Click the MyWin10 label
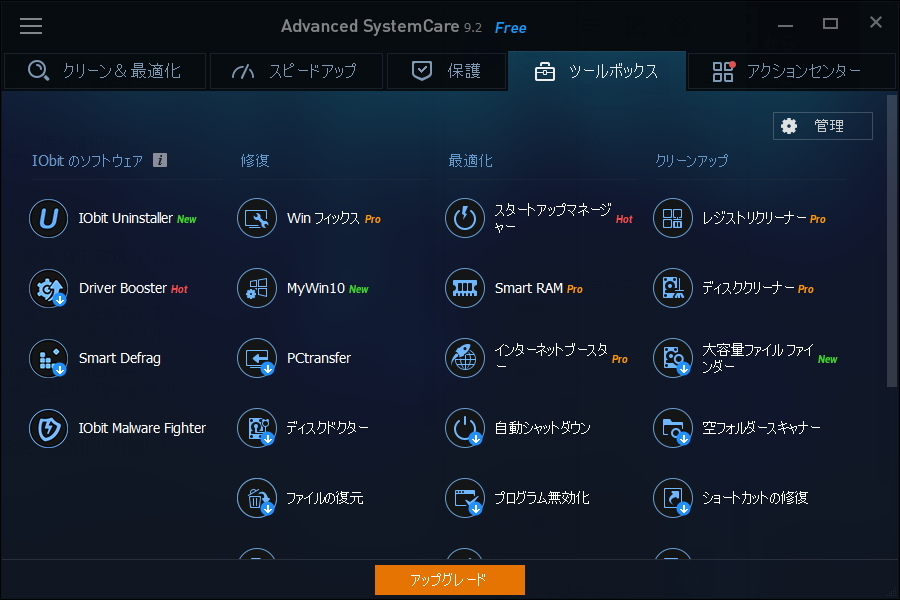Image resolution: width=900 pixels, height=600 pixels. (316, 288)
